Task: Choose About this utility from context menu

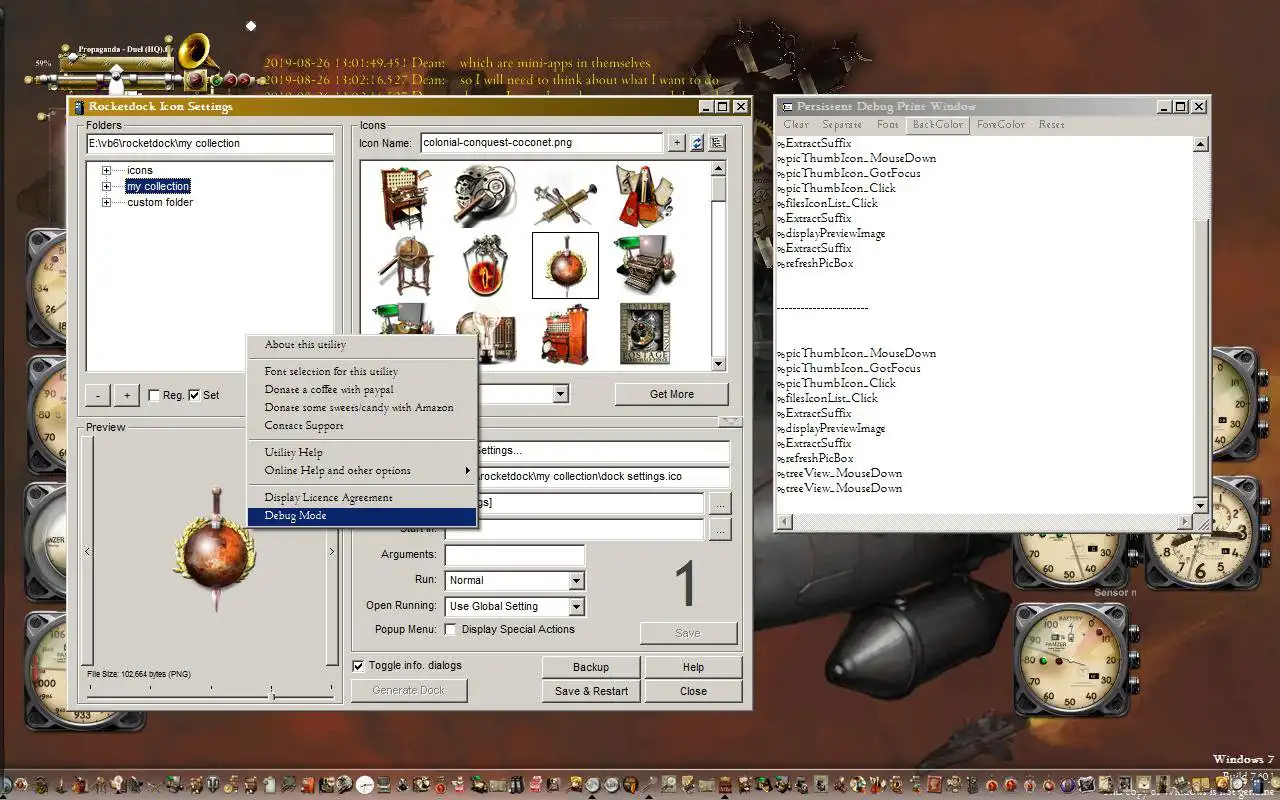Action: pyautogui.click(x=362, y=345)
